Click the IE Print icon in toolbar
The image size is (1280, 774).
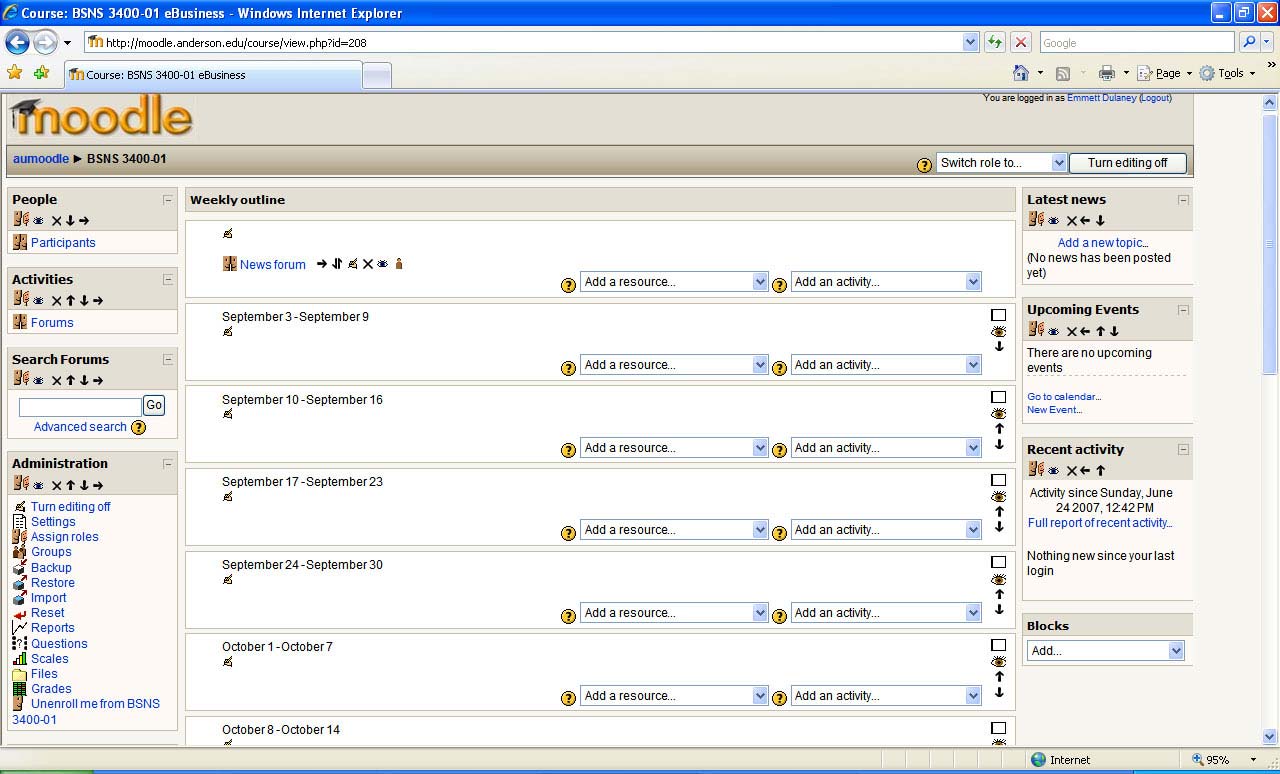[x=1107, y=73]
